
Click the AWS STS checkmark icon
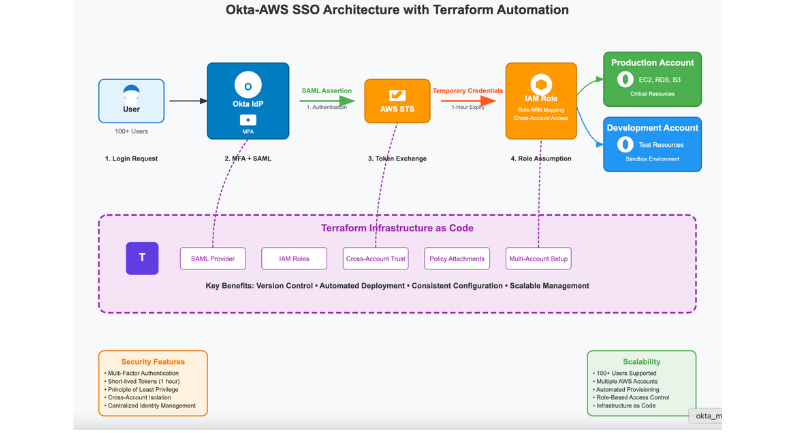(x=396, y=94)
